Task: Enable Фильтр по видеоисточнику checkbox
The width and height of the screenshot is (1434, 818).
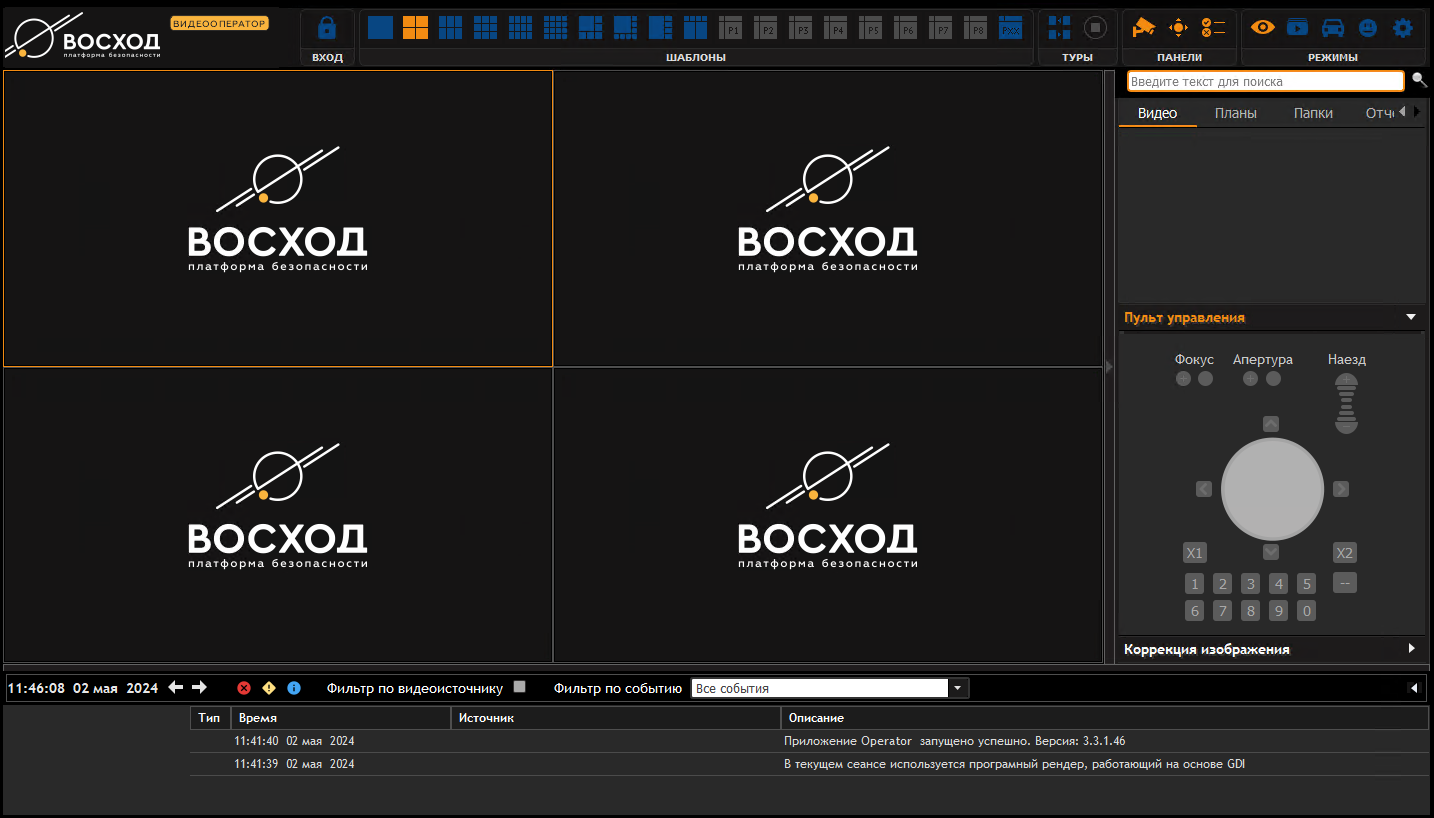Action: [x=519, y=687]
